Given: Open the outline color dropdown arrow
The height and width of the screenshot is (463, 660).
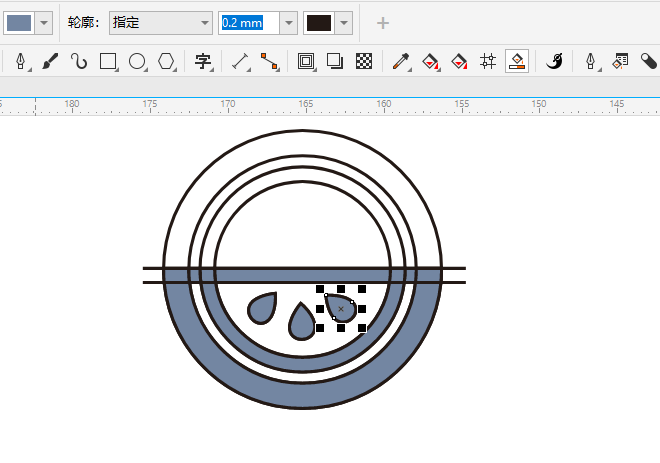Looking at the screenshot, I should pyautogui.click(x=344, y=23).
